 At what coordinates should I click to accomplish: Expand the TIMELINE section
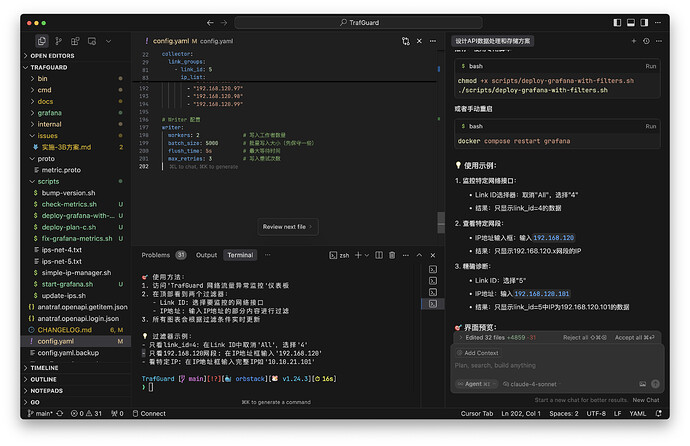pos(44,368)
